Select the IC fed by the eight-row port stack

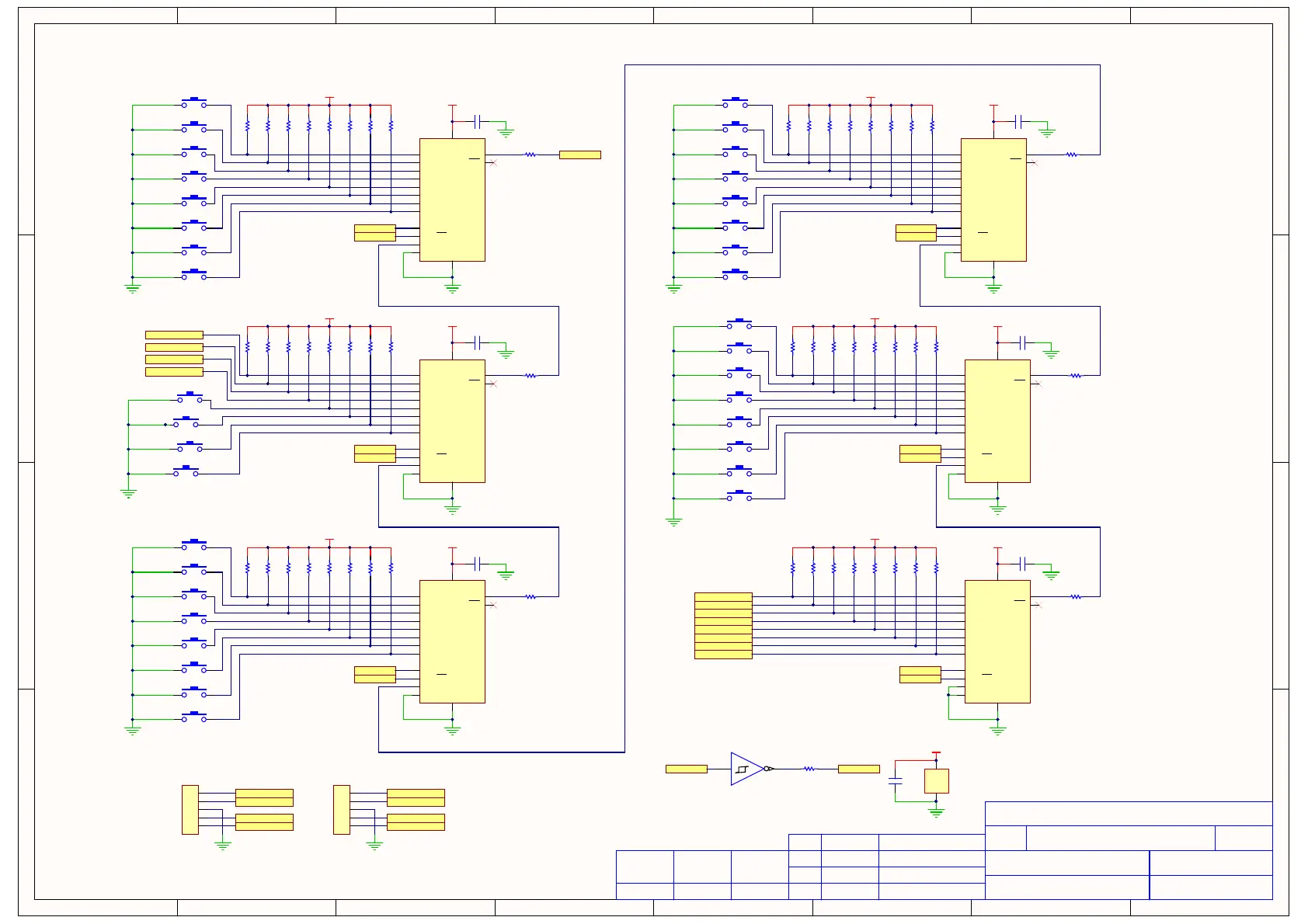tap(997, 642)
